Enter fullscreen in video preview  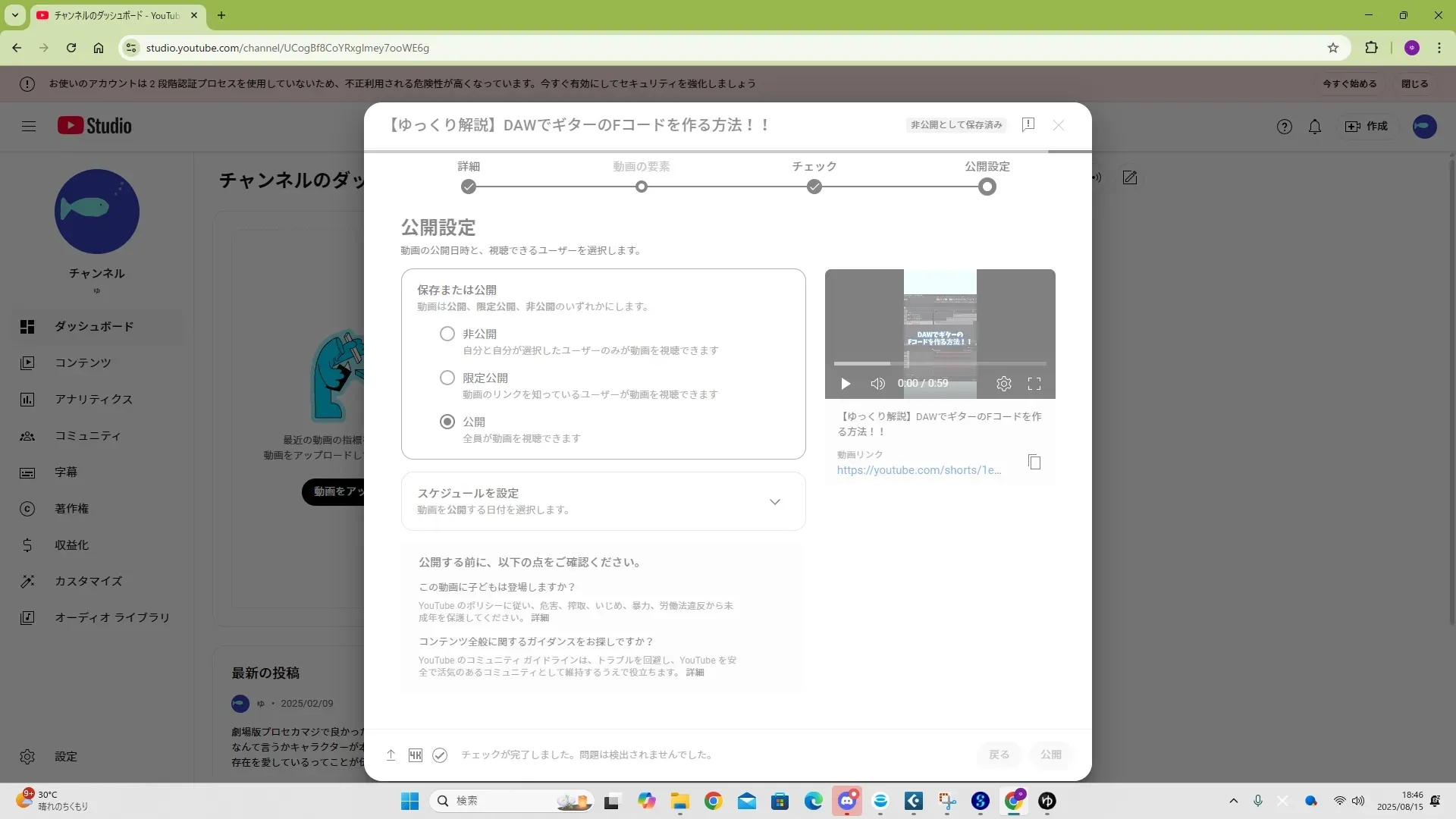(1034, 384)
